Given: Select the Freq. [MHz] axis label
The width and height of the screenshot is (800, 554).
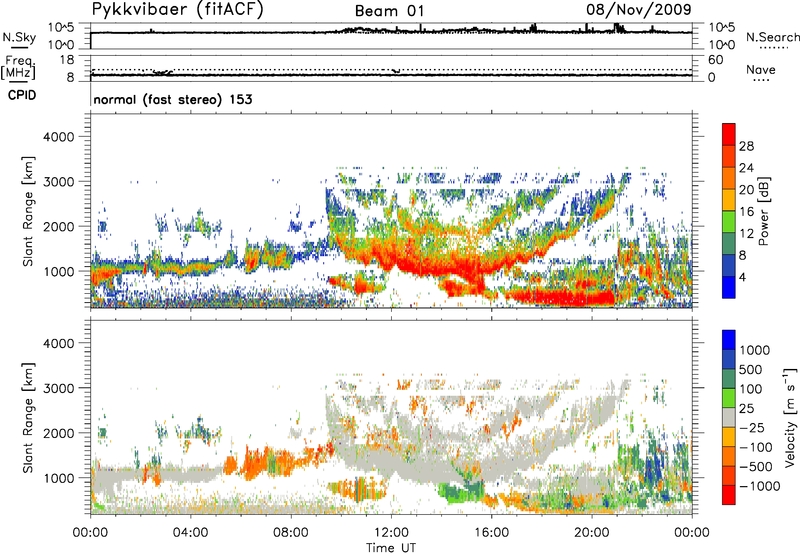Looking at the screenshot, I should click(19, 67).
